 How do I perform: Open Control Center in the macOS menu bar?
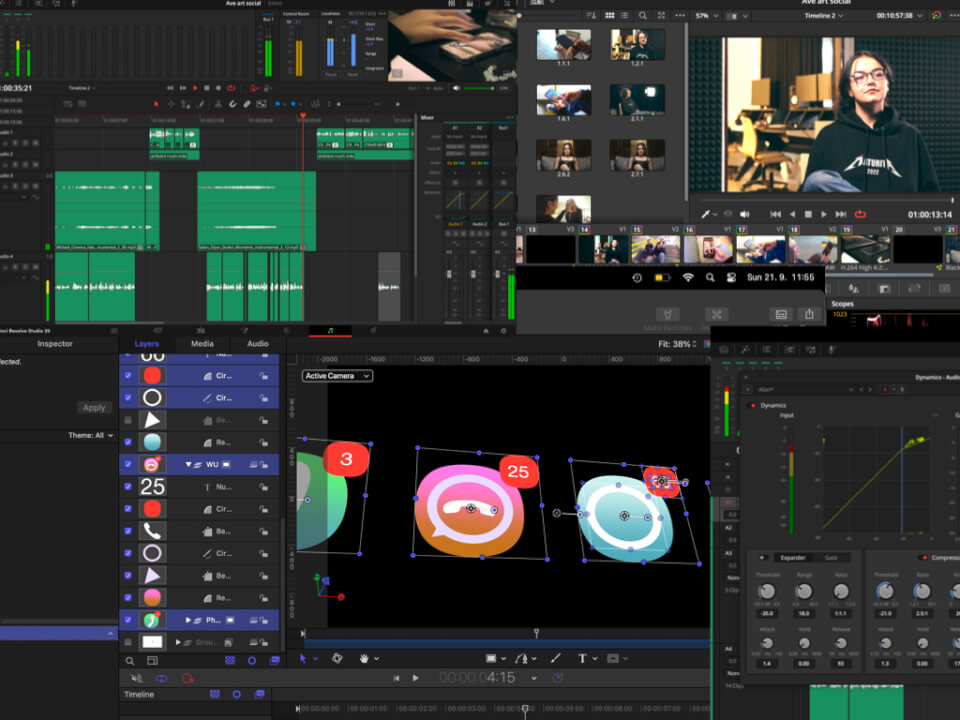point(731,277)
